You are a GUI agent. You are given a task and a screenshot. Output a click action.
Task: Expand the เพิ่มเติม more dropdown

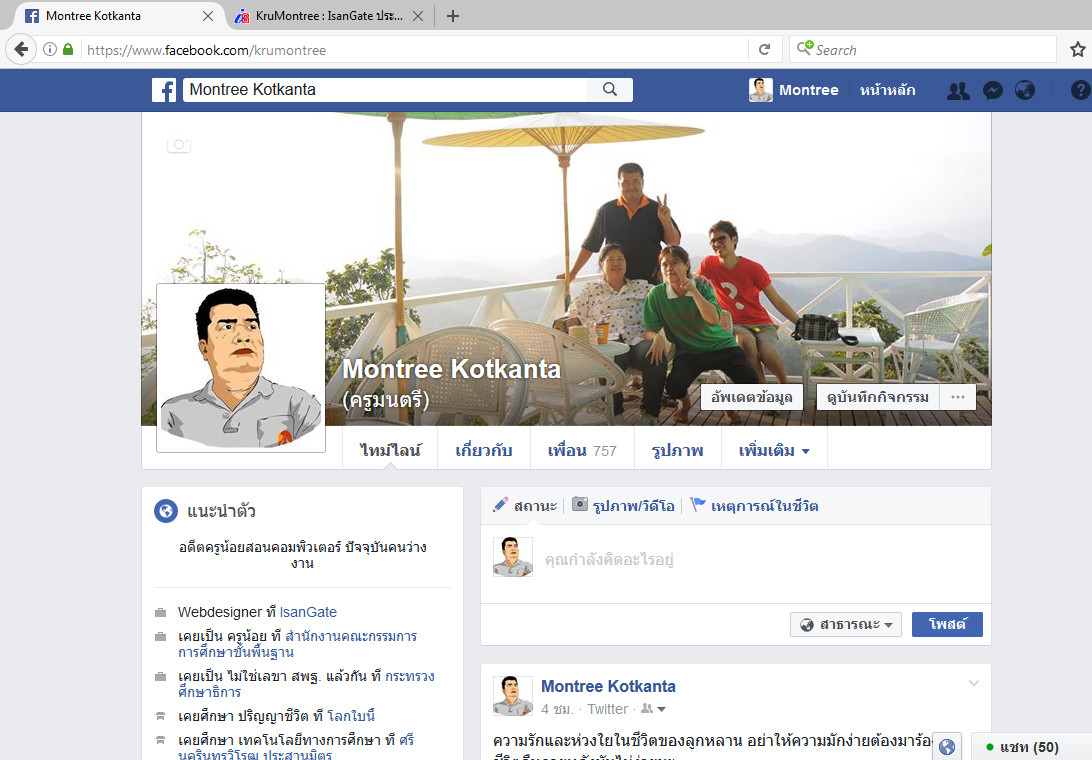click(774, 451)
